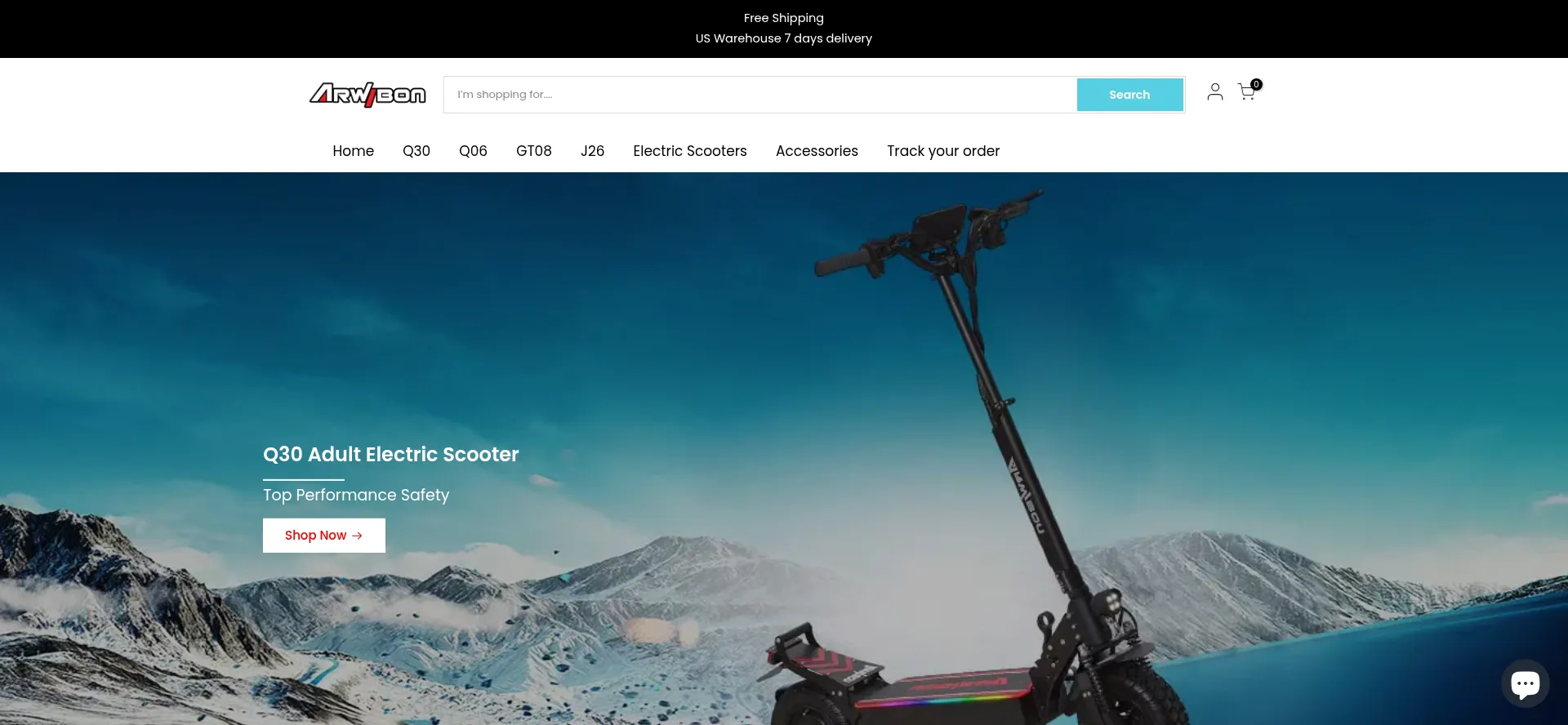This screenshot has height=725, width=1568.
Task: Click the Arwibon logo
Action: [x=367, y=95]
